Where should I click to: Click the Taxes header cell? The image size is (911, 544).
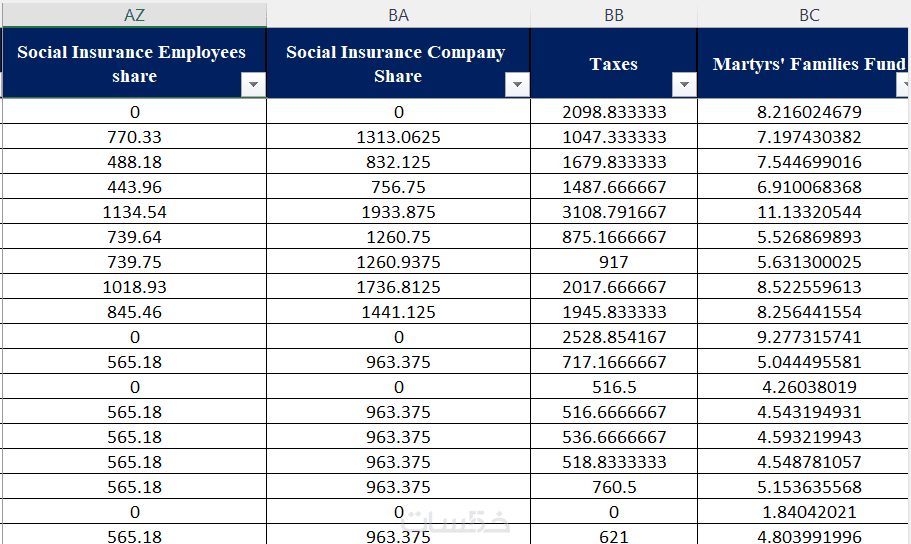tap(614, 63)
